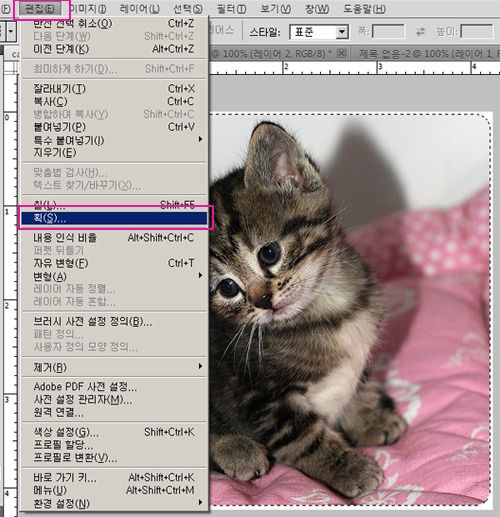Expand the 제거(R) submenu arrow
The height and width of the screenshot is (517, 500).
pos(200,366)
